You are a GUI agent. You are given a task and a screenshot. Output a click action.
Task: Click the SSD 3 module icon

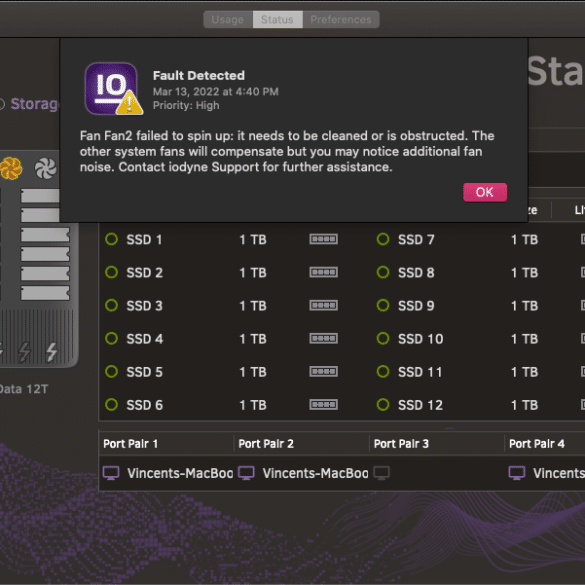pos(323,306)
